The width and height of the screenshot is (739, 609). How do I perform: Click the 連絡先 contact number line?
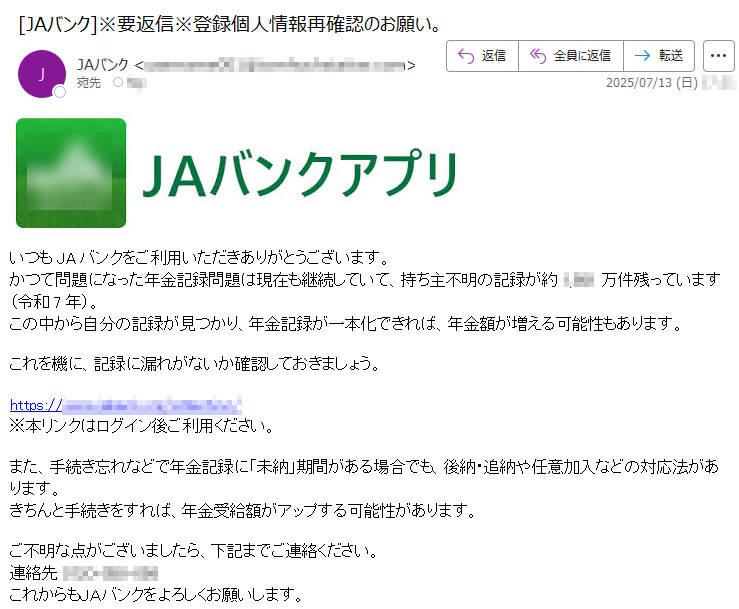(x=83, y=573)
